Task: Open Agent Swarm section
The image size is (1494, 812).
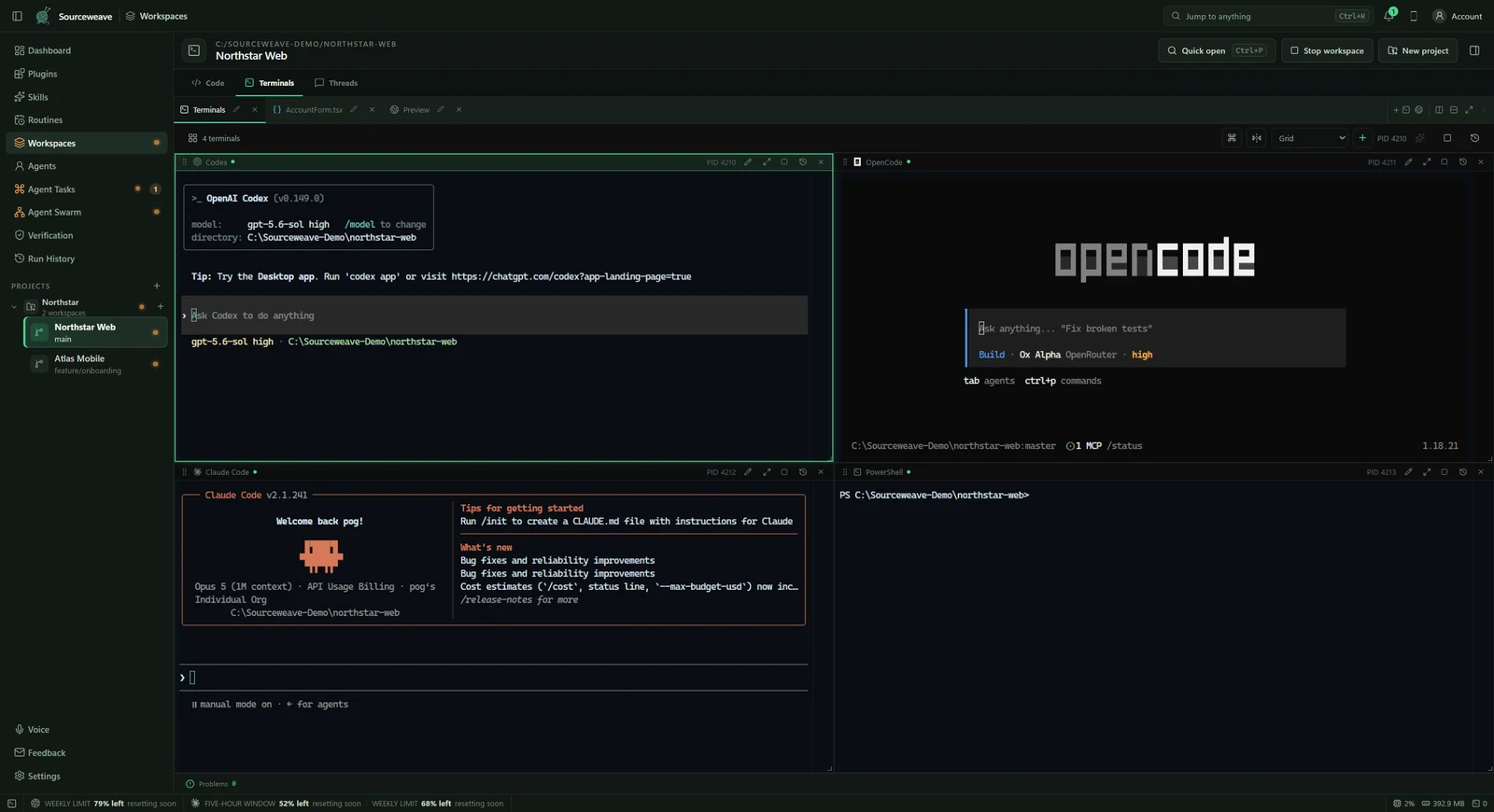Action: pos(87,212)
